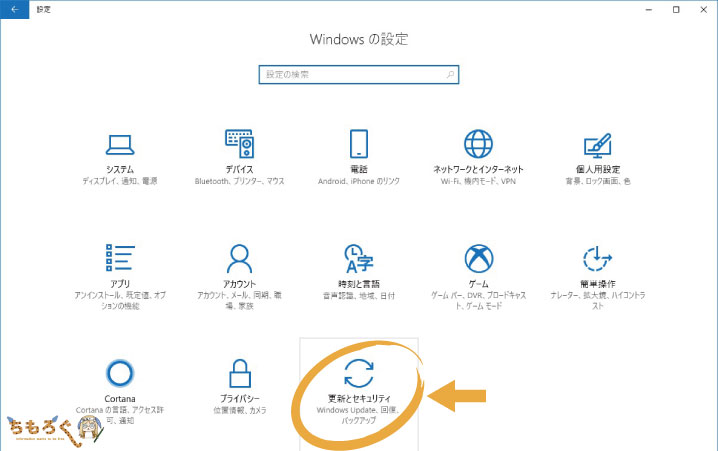This screenshot has height=451, width=718.
Task: Click the アプリ label
Action: coord(120,284)
